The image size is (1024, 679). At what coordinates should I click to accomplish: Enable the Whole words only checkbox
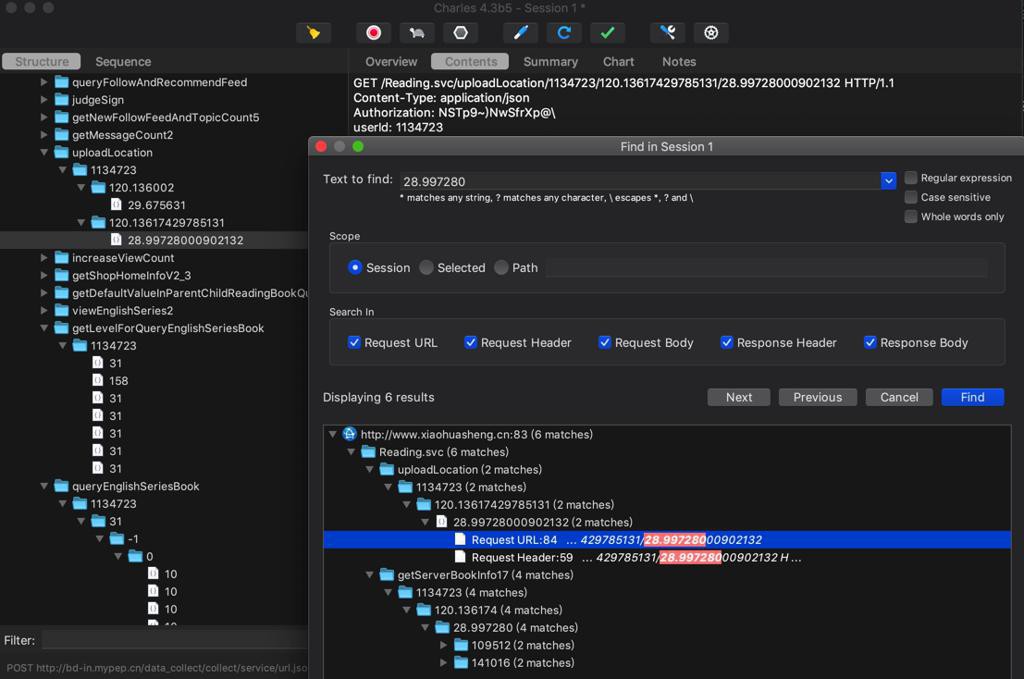pos(910,217)
